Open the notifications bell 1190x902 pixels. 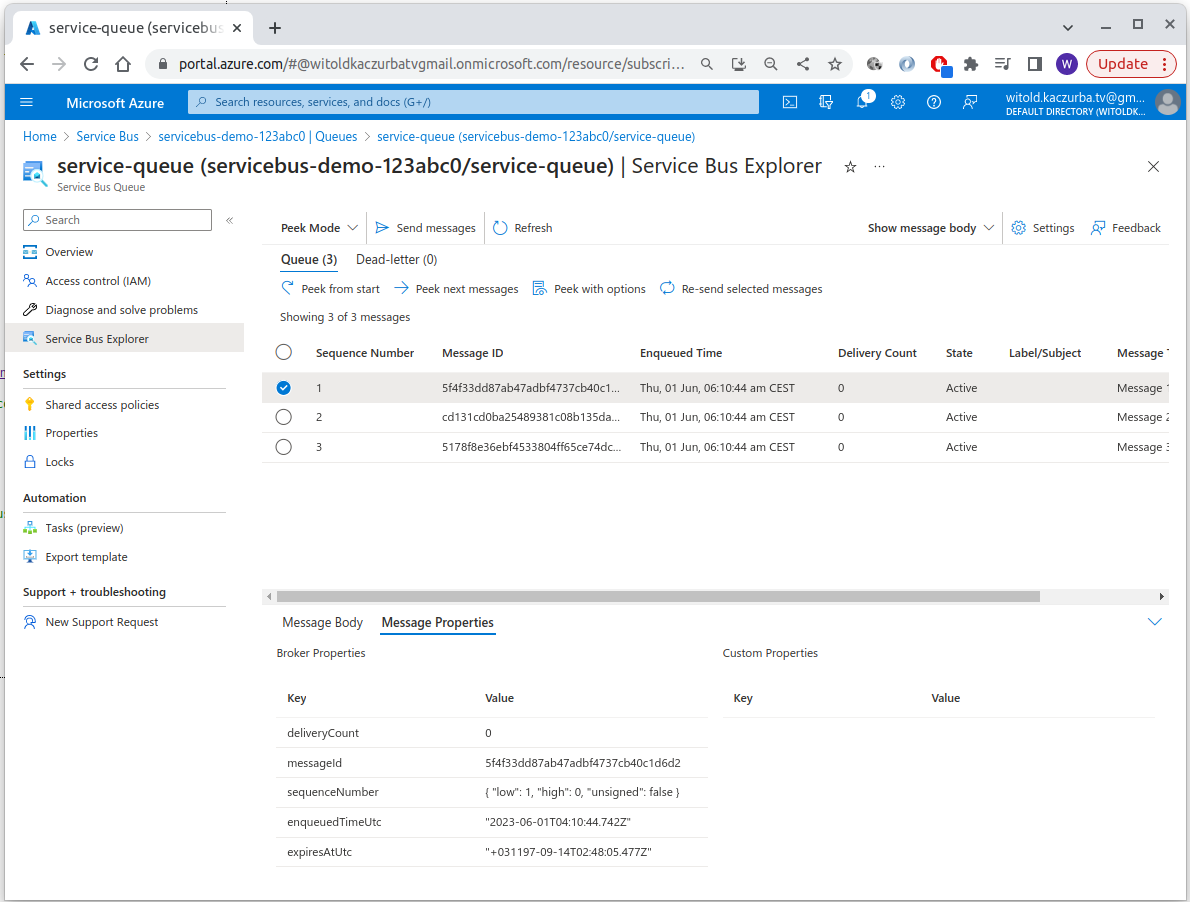pos(862,102)
